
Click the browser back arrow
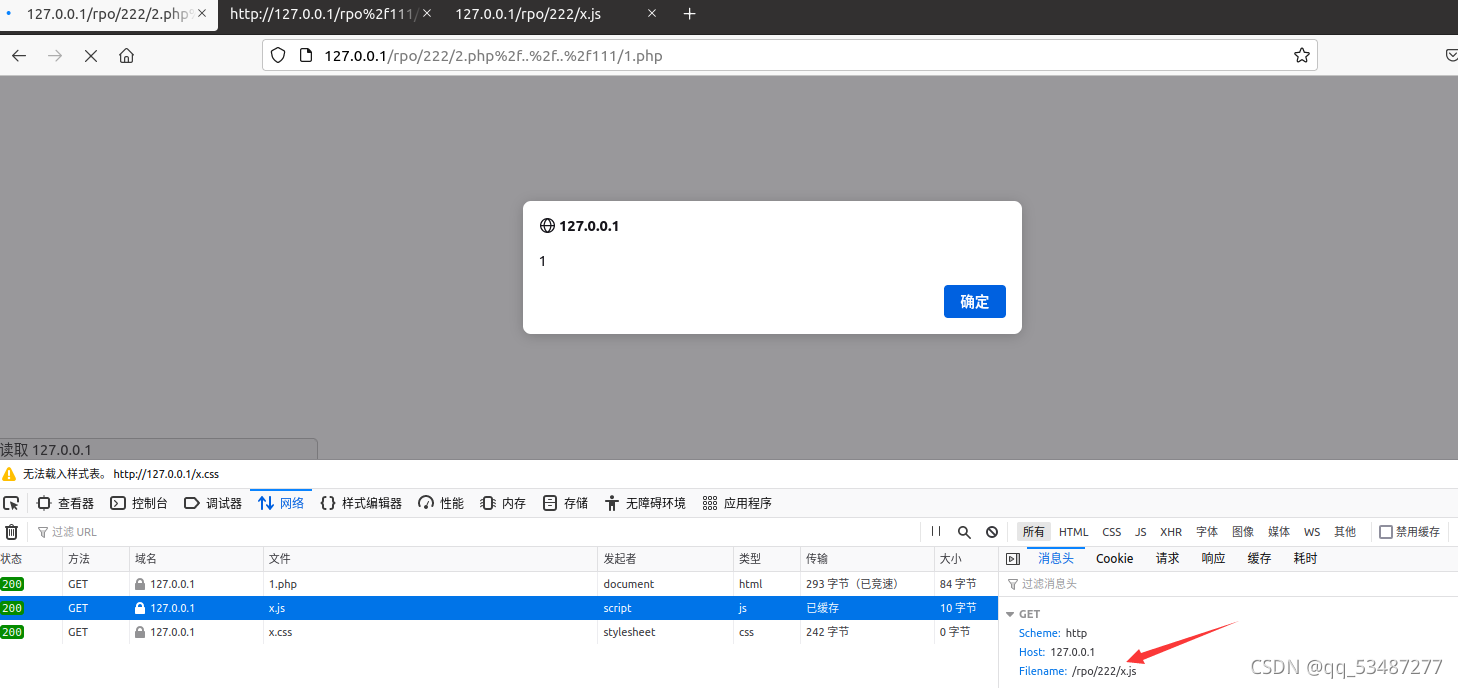click(x=19, y=56)
